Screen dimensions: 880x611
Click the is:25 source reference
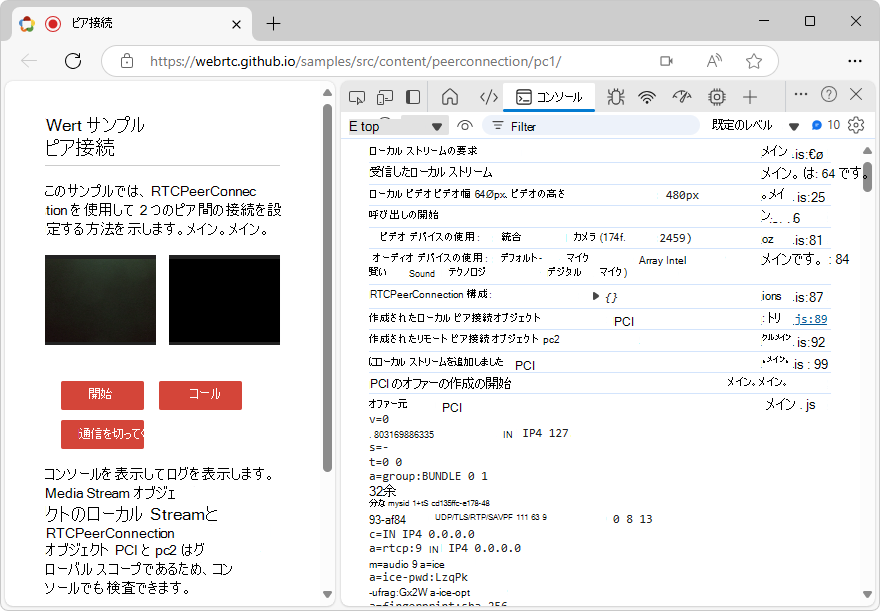coord(809,197)
